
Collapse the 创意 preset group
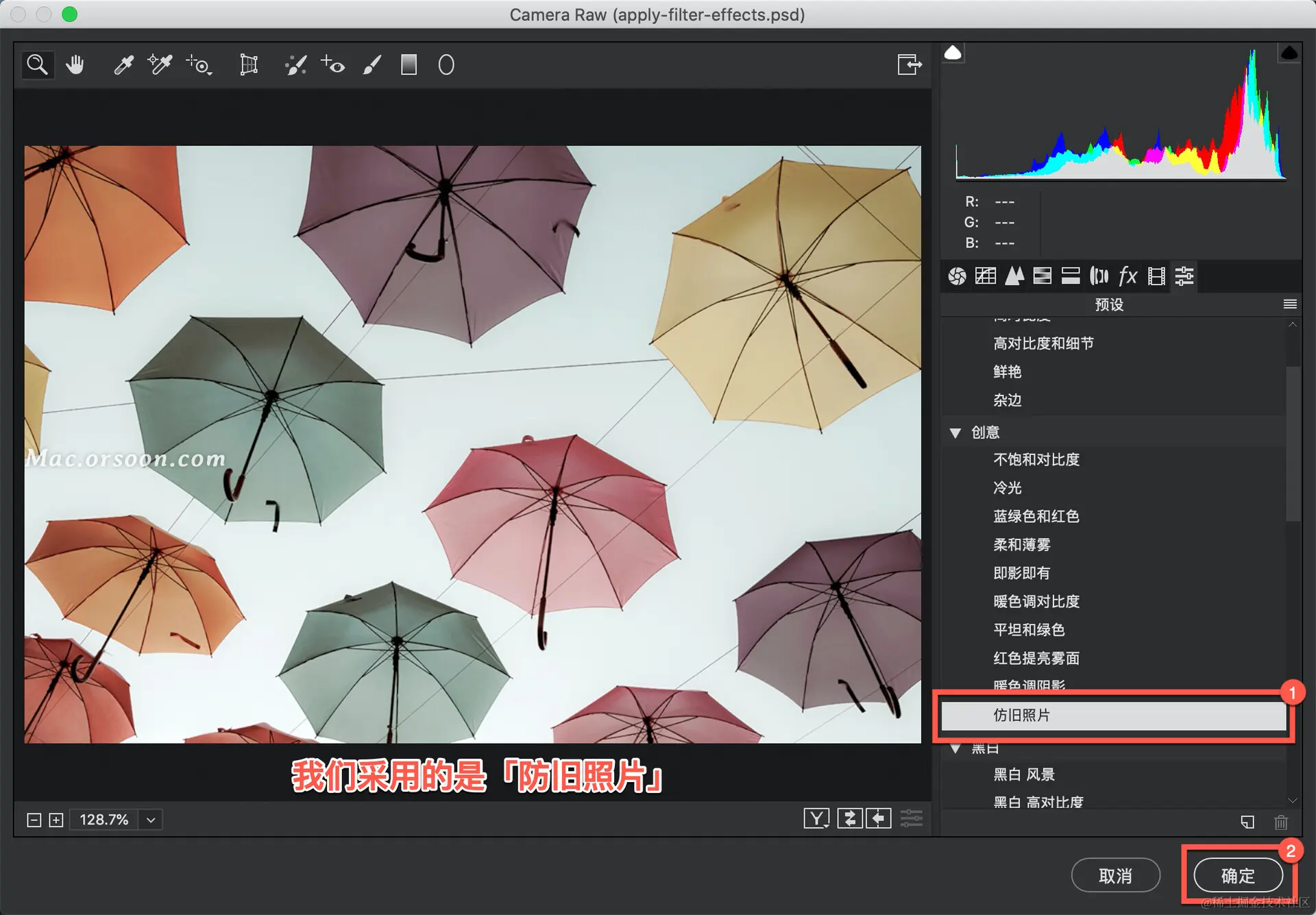[955, 432]
